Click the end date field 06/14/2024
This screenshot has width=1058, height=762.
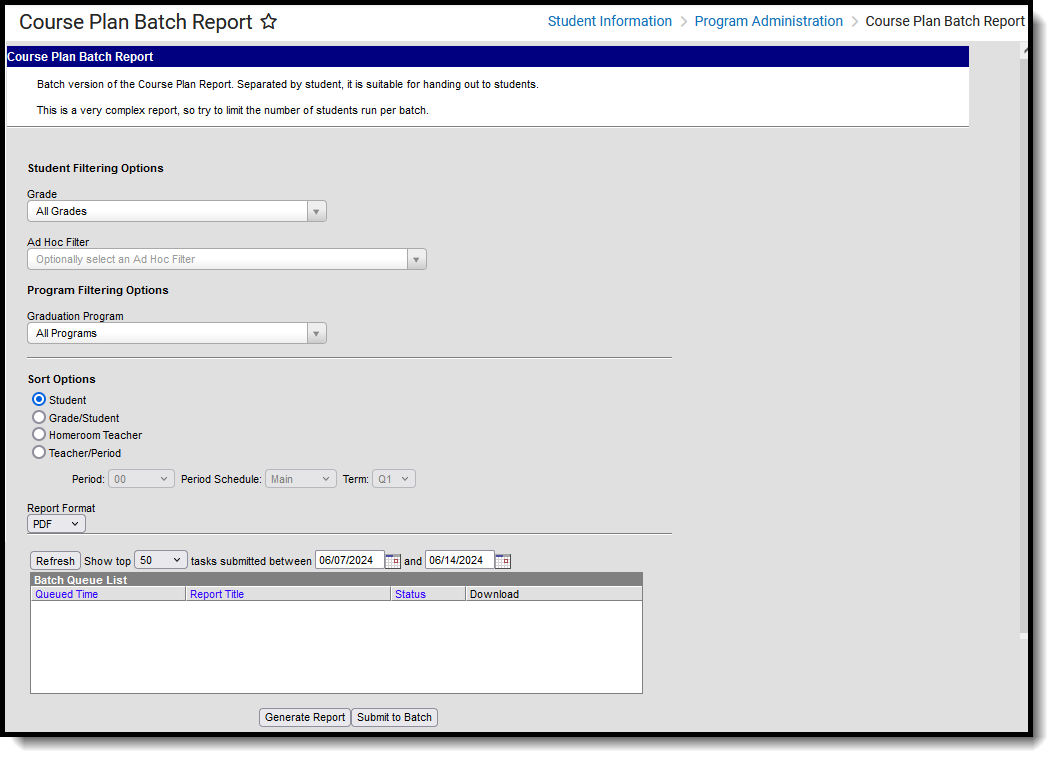(460, 560)
